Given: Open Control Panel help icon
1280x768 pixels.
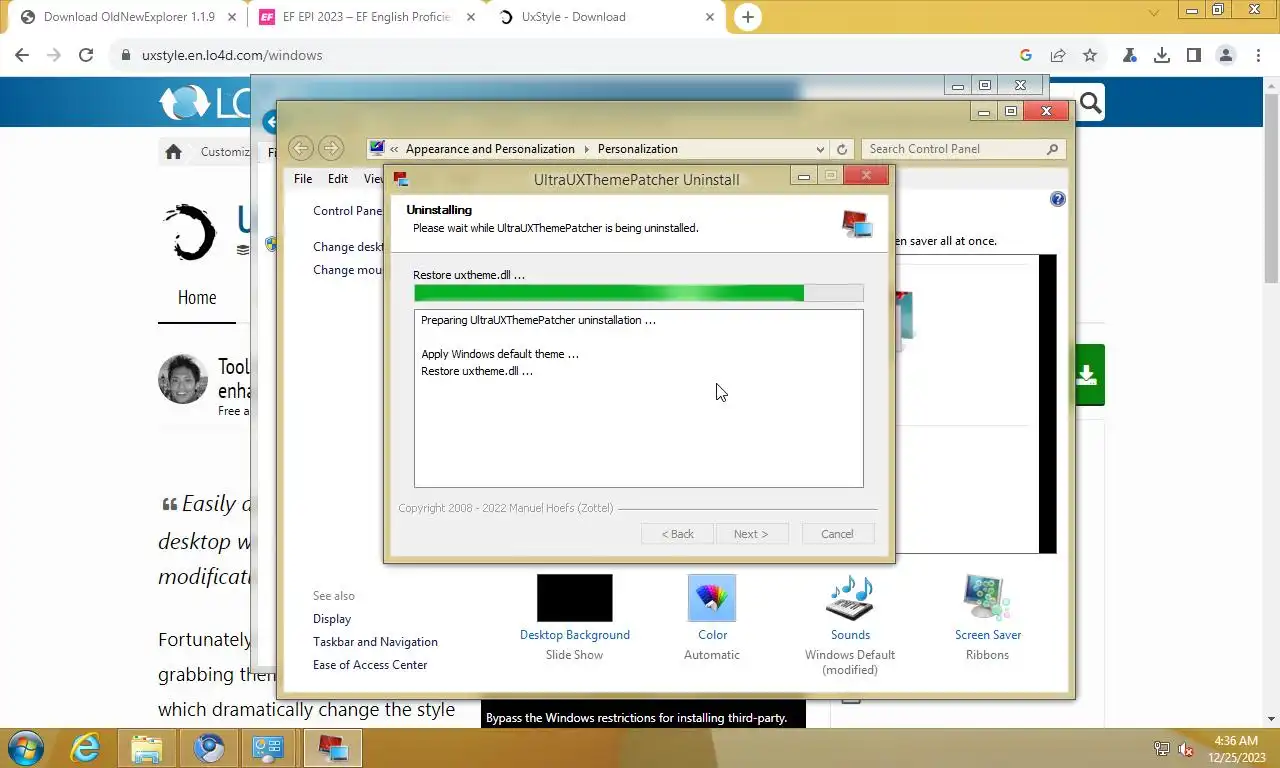Looking at the screenshot, I should coord(1058,199).
